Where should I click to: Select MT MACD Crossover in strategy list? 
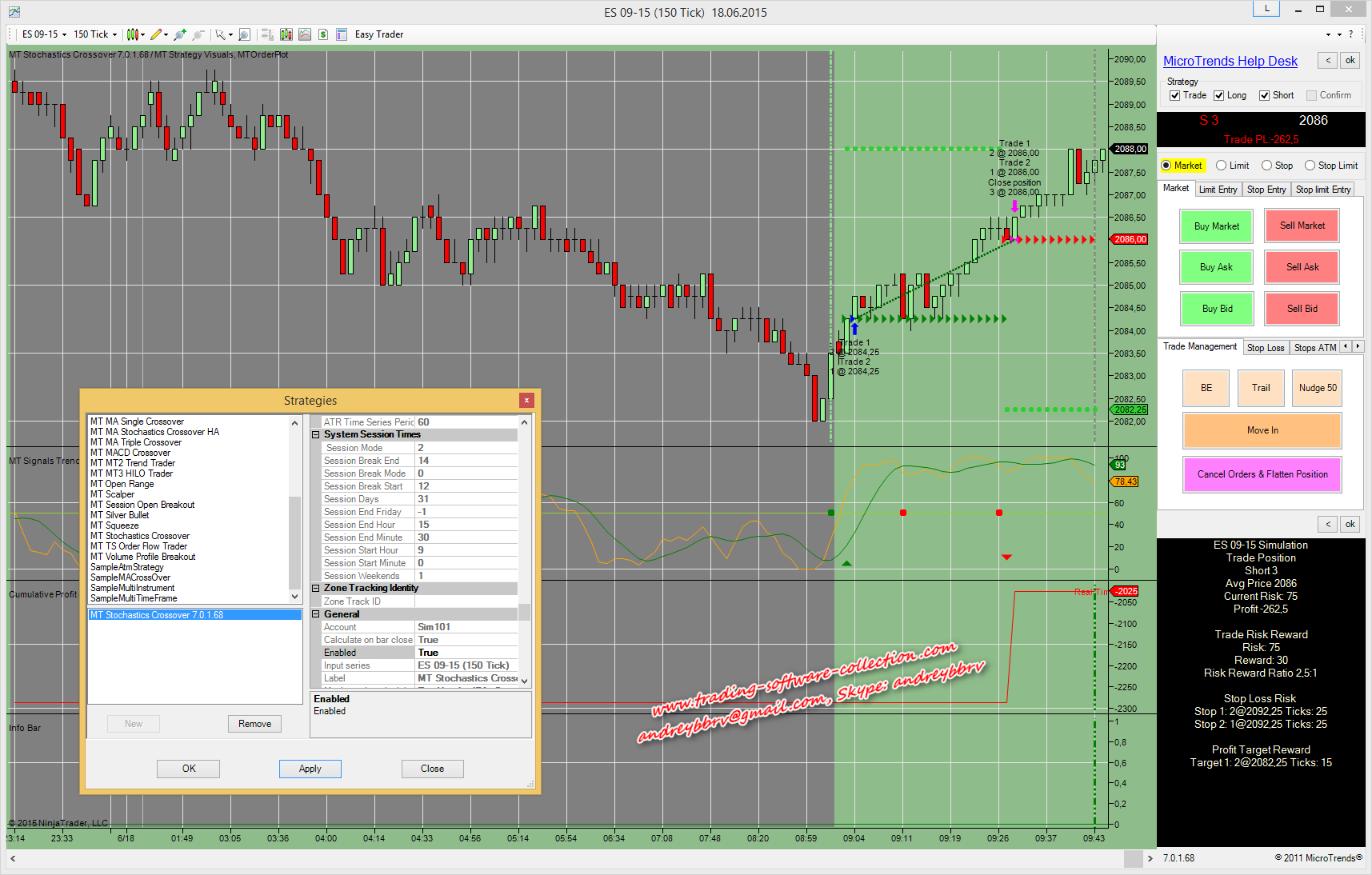pyautogui.click(x=130, y=453)
